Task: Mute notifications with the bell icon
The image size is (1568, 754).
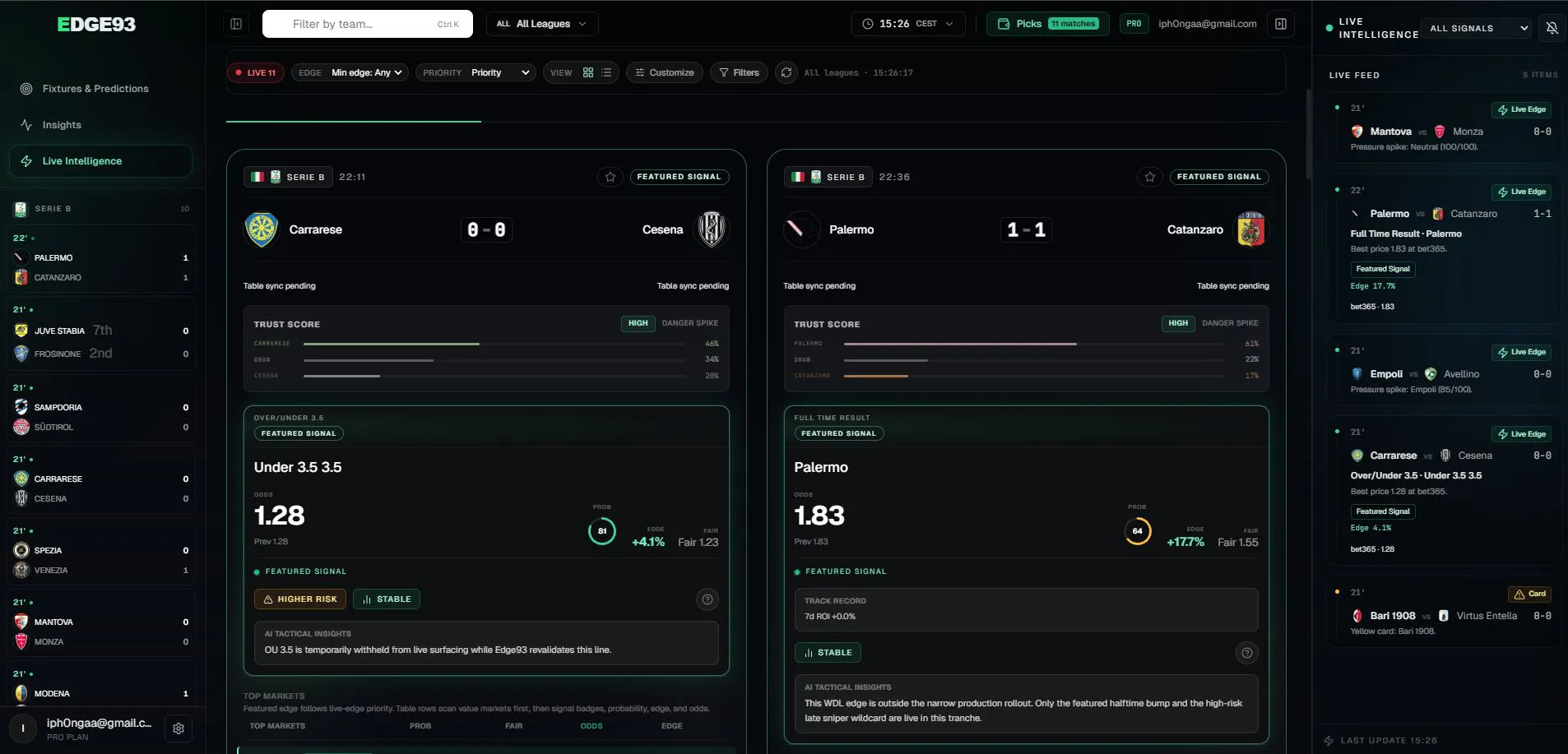Action: 1552,28
